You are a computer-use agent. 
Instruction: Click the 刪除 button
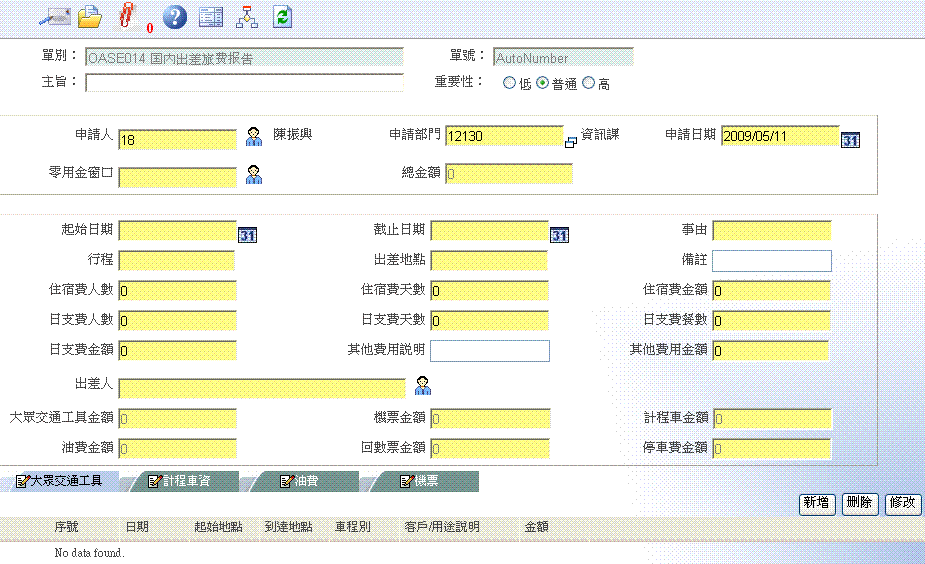[x=861, y=503]
